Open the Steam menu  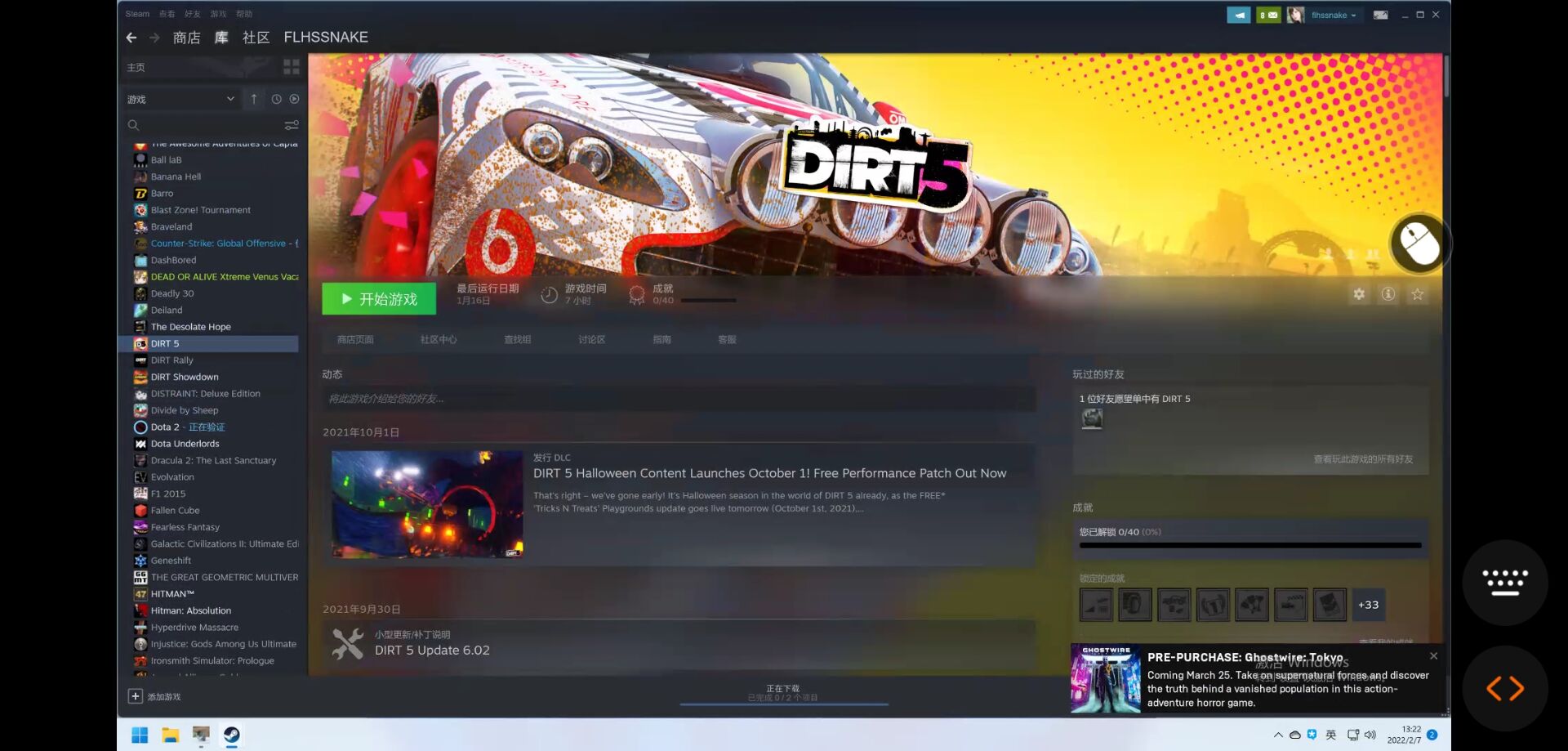137,14
